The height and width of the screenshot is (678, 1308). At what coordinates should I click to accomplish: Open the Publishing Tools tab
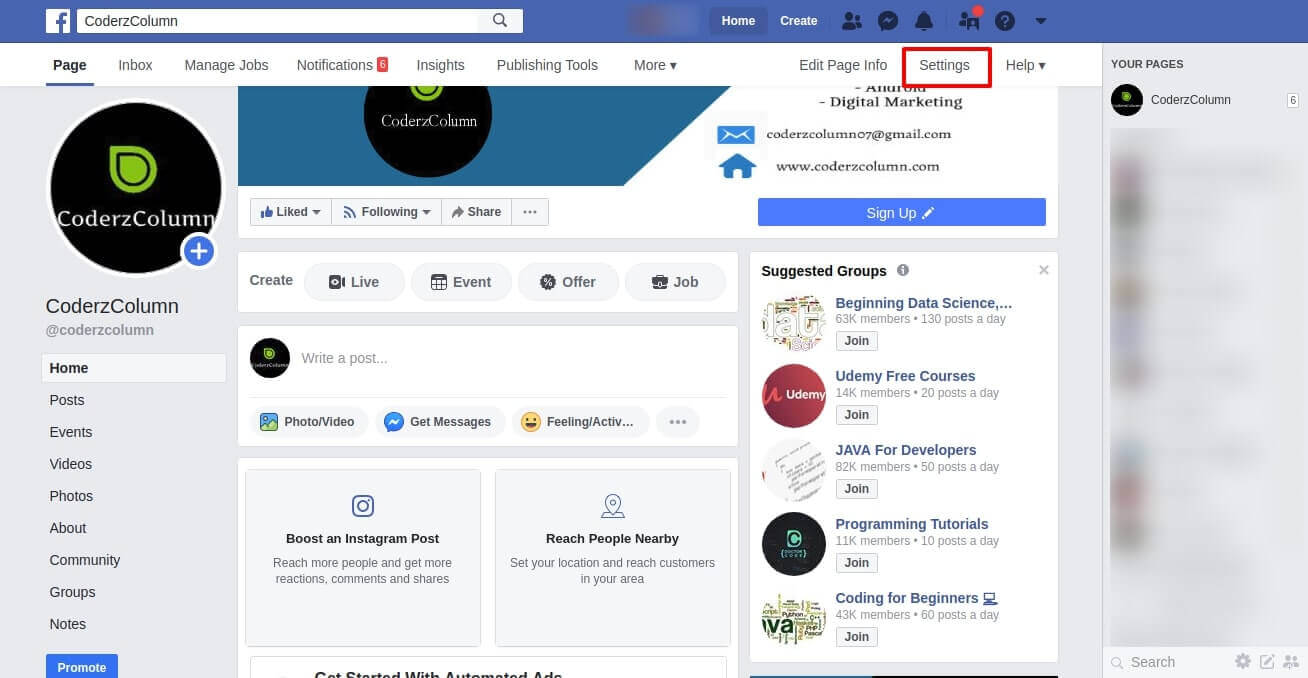[x=547, y=65]
